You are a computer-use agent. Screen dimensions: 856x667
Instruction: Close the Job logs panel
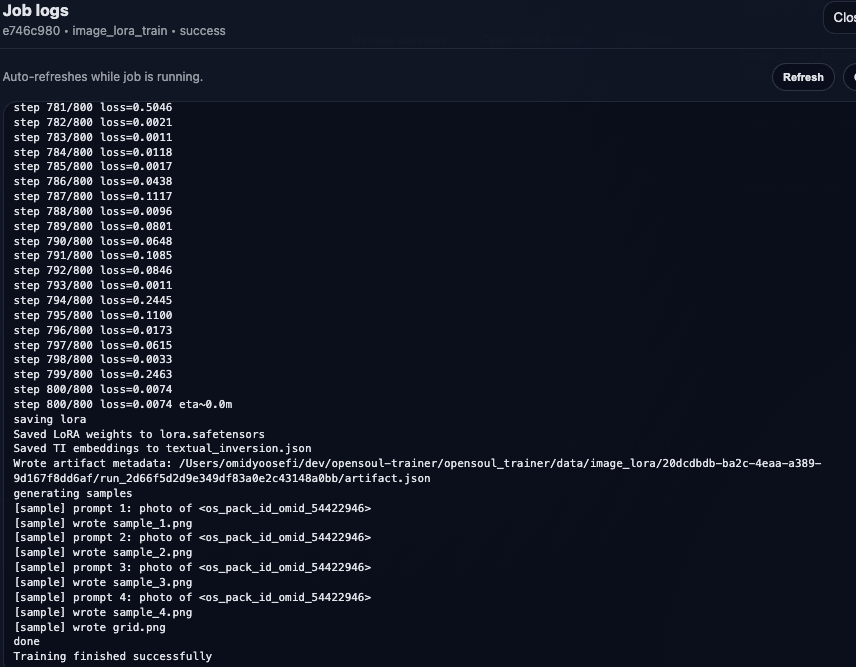point(840,17)
